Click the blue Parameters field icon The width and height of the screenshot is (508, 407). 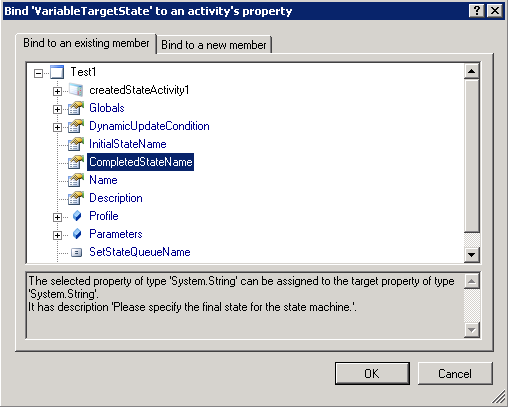77,234
